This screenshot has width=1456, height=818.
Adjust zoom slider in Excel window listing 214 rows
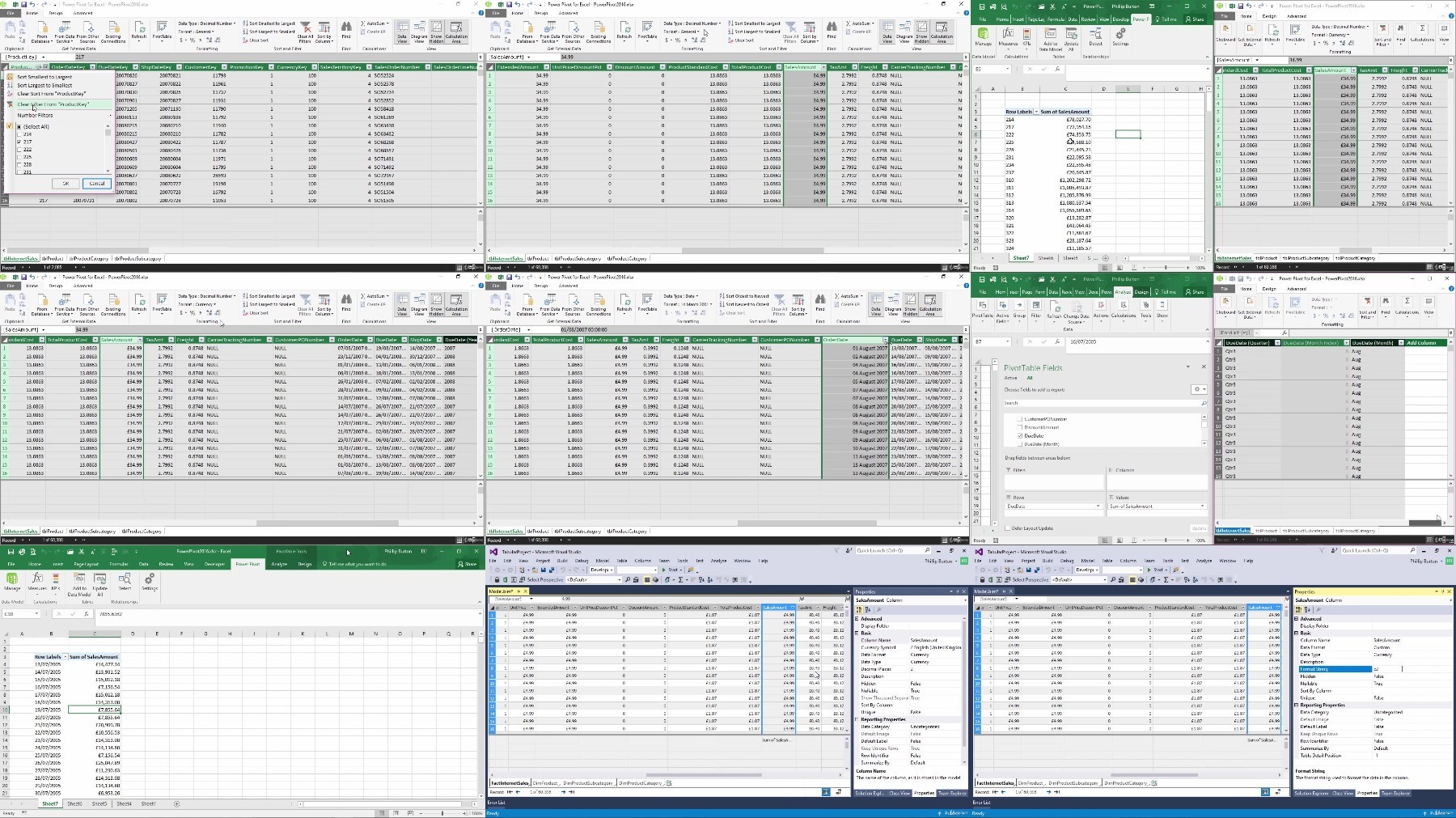(1166, 268)
